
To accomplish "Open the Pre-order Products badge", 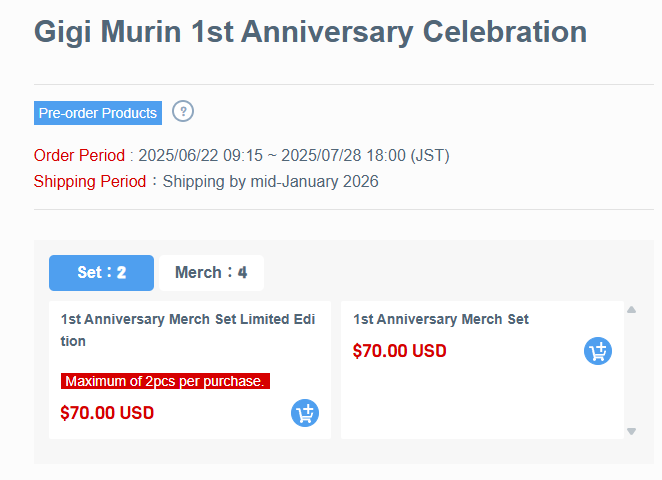I will [x=98, y=113].
